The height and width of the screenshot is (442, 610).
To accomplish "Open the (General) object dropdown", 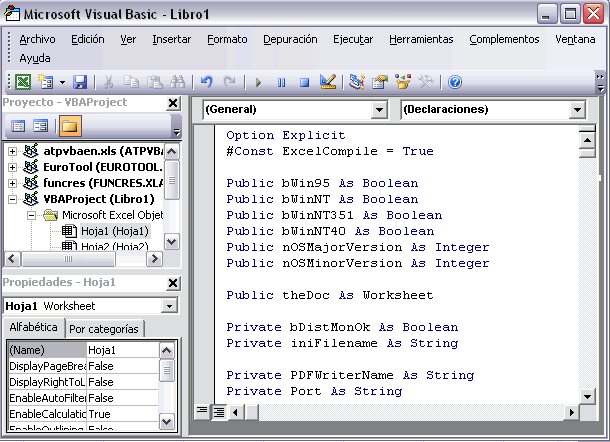I will tap(379, 110).
